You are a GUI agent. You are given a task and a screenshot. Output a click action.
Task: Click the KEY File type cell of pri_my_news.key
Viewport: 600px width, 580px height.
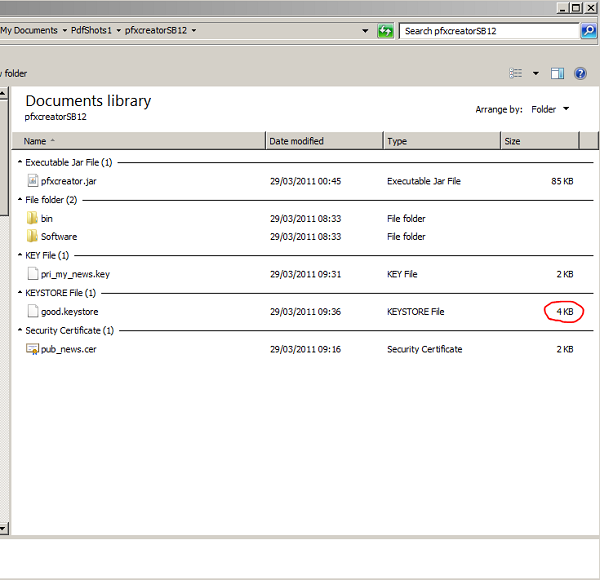tap(402, 274)
